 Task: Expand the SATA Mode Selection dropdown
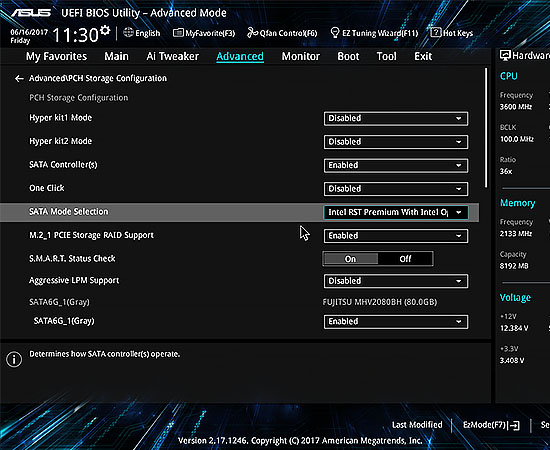[x=396, y=213]
